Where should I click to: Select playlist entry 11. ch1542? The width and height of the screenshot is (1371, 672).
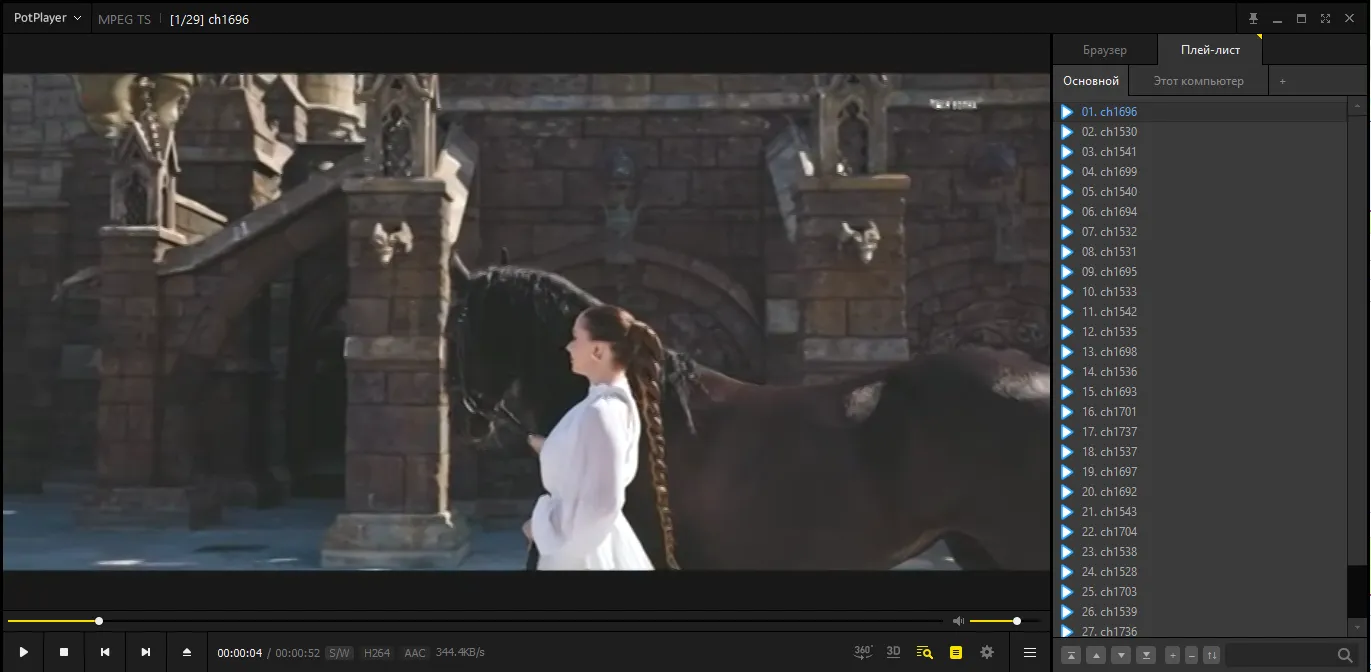tap(1202, 312)
